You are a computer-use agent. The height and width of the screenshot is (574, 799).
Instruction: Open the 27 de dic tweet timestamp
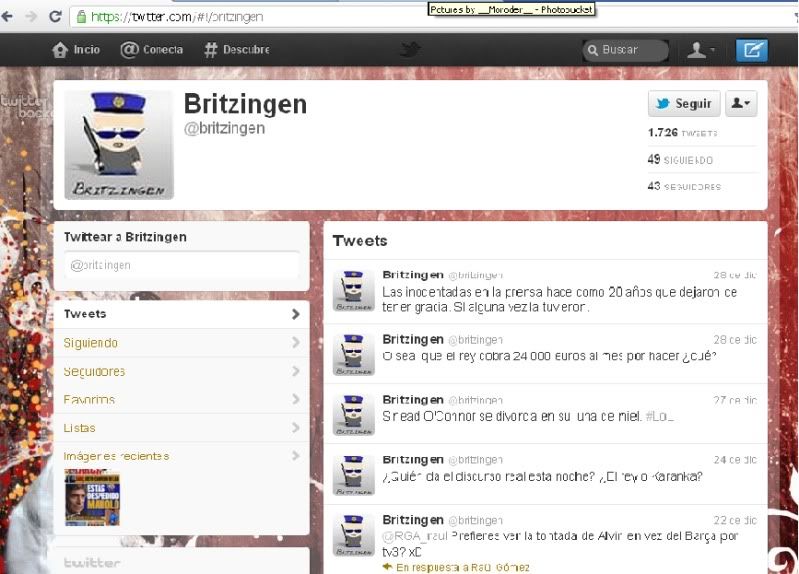coord(735,400)
